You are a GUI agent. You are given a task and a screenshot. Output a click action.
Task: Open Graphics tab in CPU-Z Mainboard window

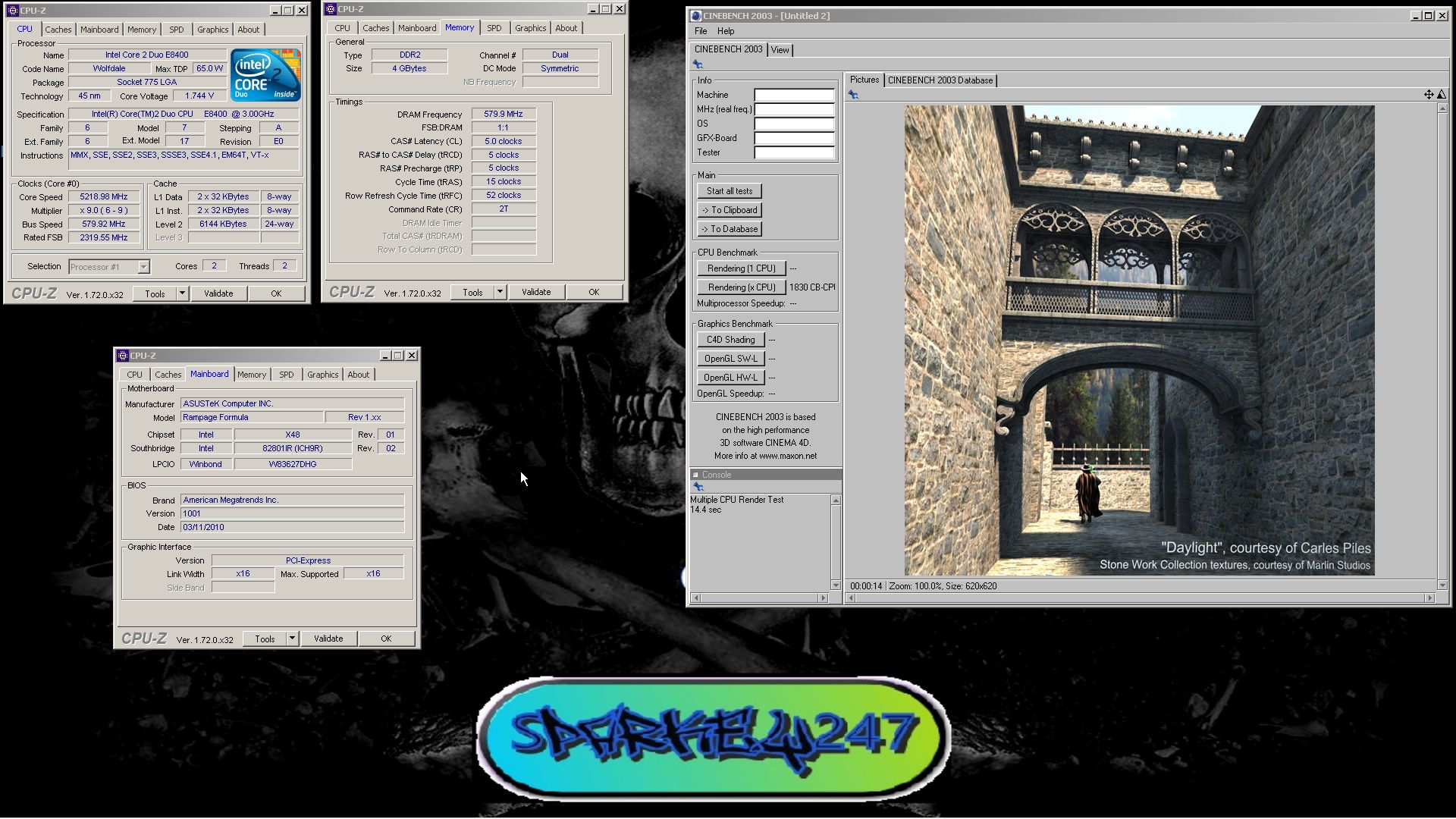click(x=322, y=375)
